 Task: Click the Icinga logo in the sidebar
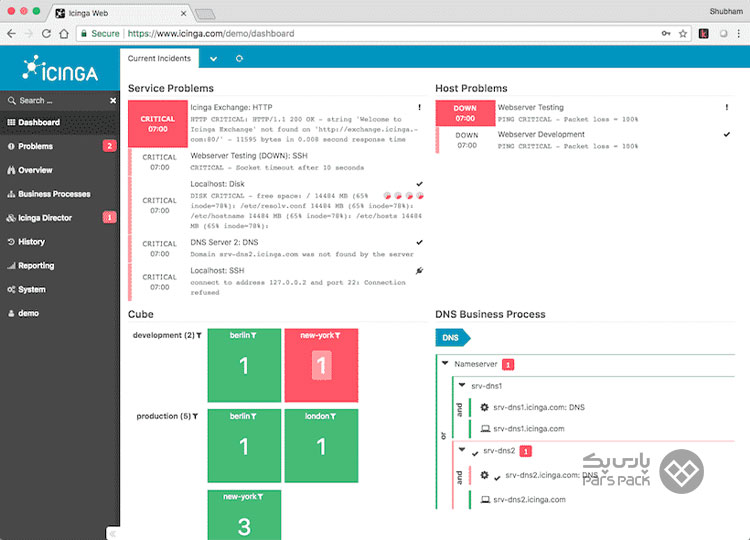[60, 69]
